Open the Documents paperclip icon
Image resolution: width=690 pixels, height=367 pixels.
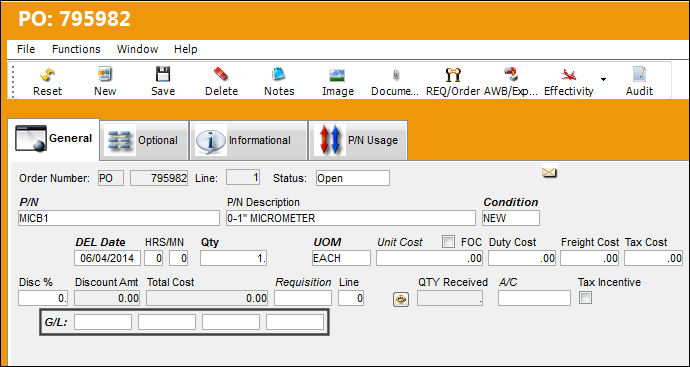pos(396,75)
